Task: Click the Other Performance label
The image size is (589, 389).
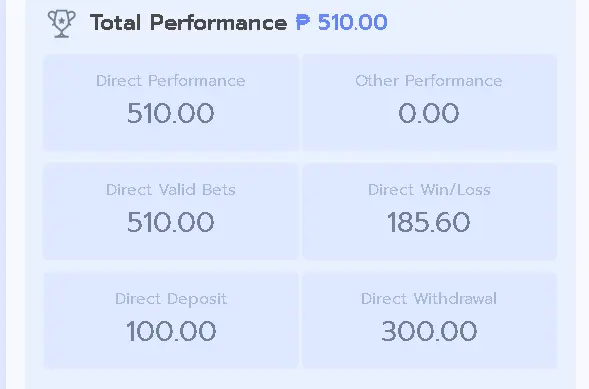Action: 429,81
